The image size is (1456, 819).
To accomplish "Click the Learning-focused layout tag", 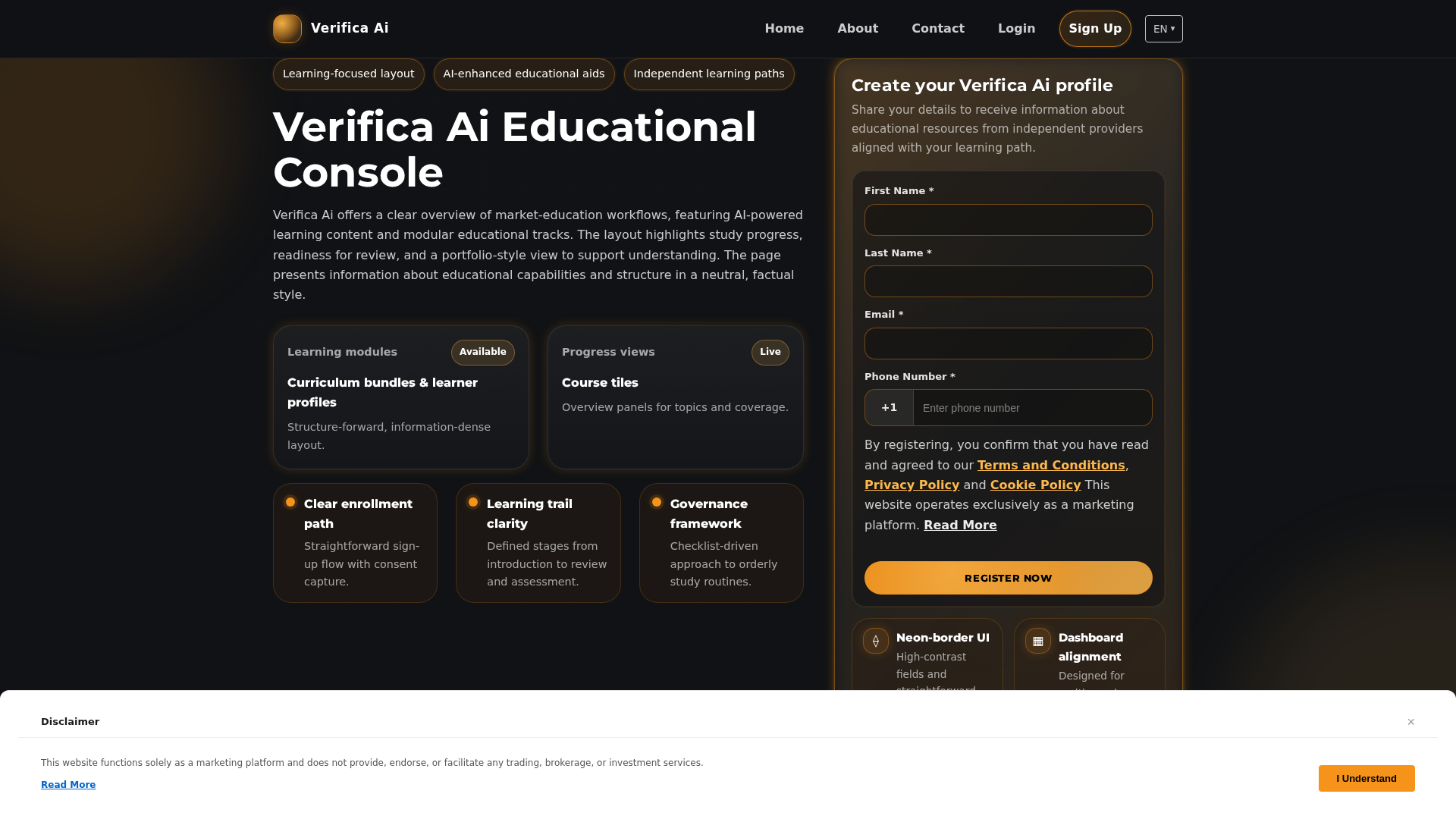I will point(349,74).
